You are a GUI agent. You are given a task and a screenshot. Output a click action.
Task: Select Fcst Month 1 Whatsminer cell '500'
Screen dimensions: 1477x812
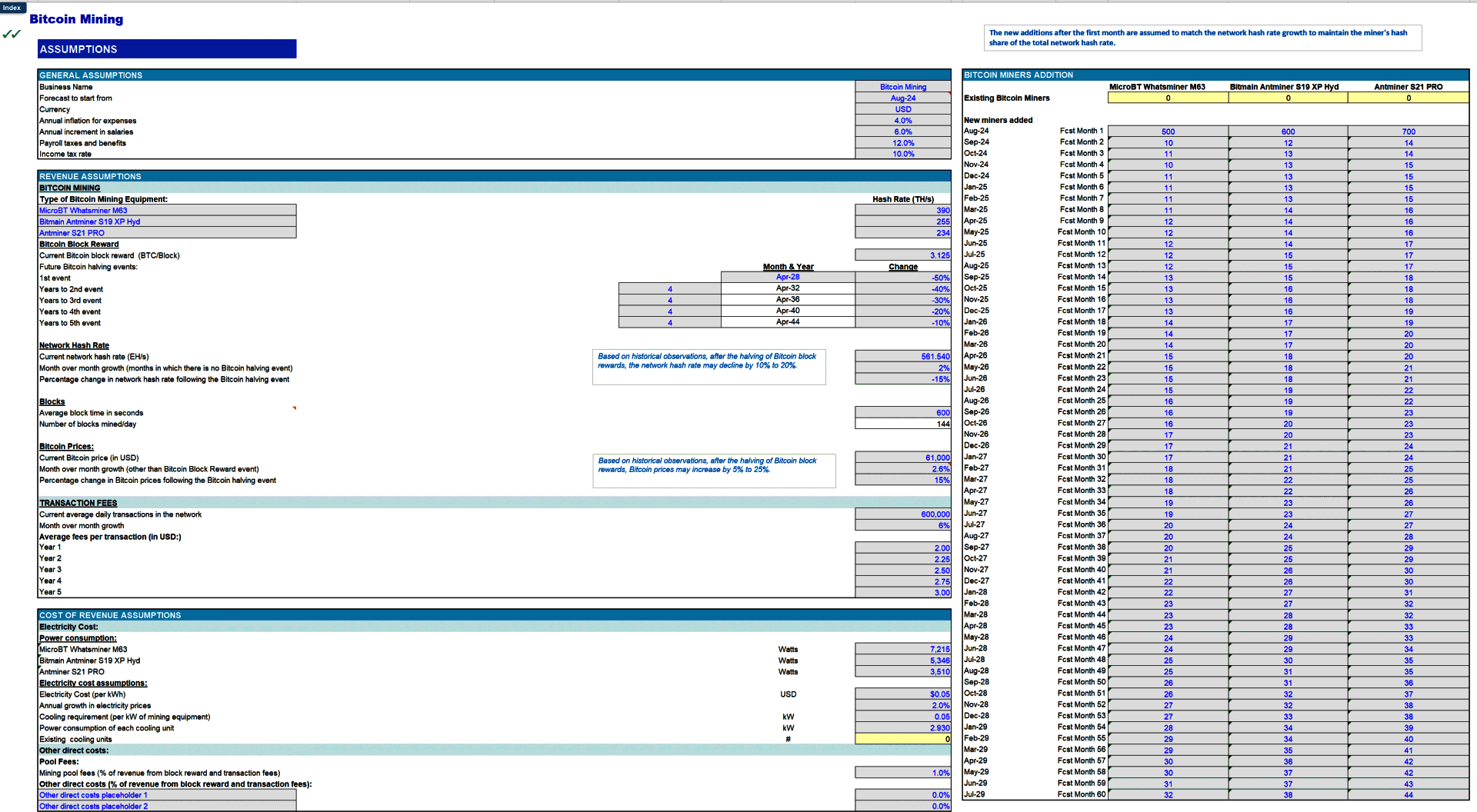[1168, 131]
